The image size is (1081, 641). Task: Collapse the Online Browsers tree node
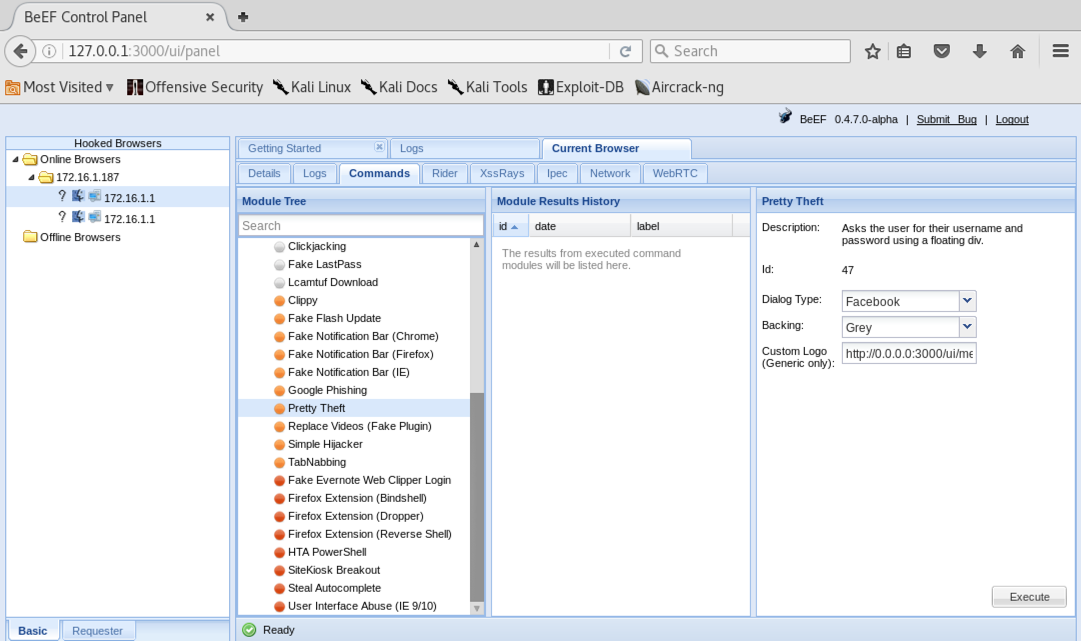coord(15,160)
